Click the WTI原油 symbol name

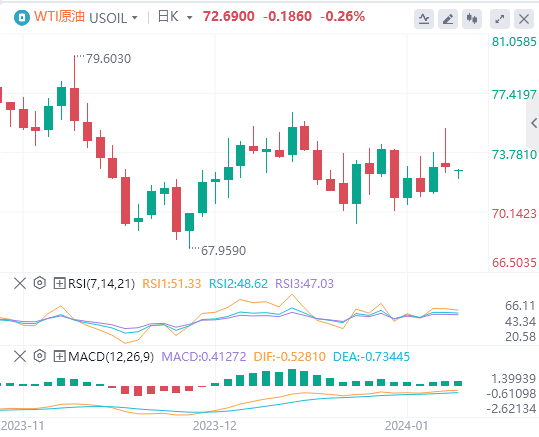click(x=59, y=17)
